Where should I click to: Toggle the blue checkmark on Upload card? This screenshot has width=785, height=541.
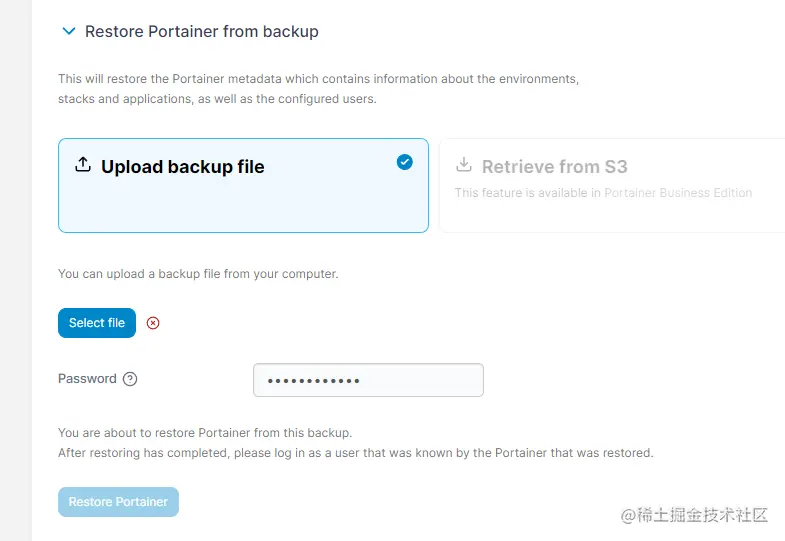pyautogui.click(x=404, y=162)
